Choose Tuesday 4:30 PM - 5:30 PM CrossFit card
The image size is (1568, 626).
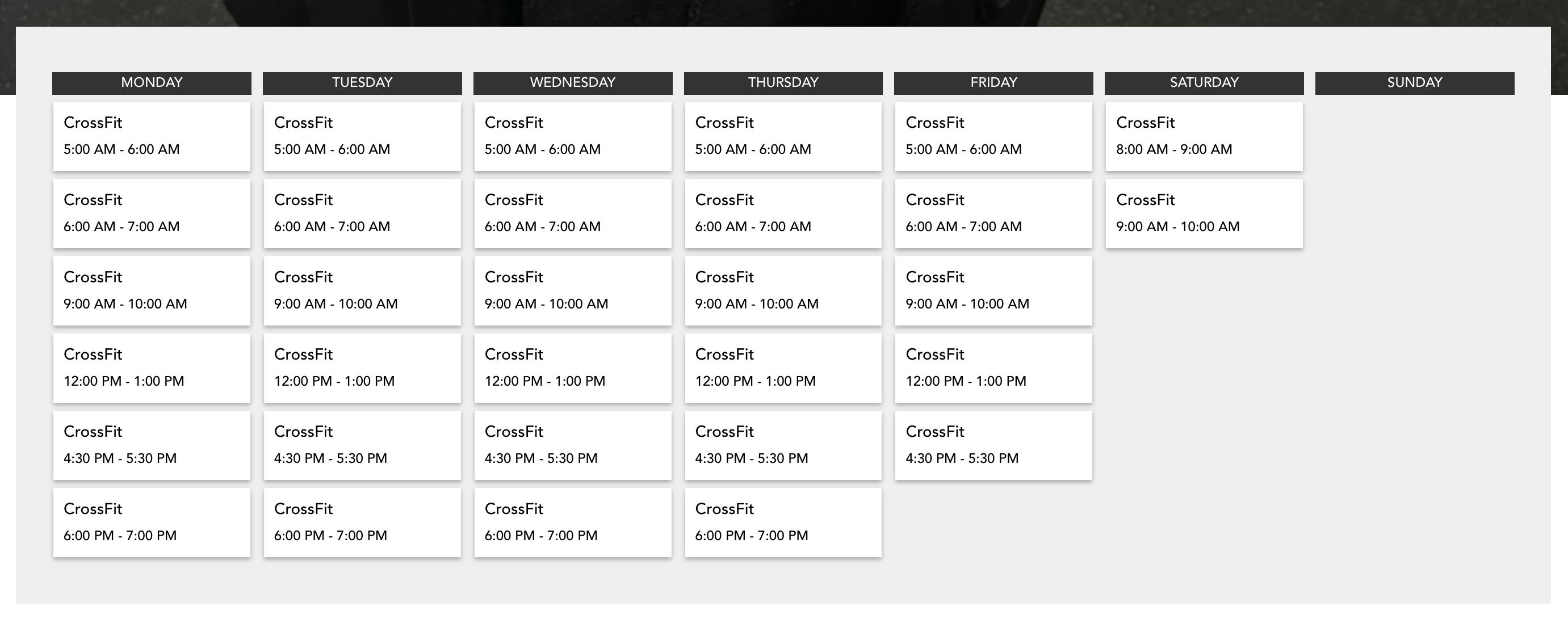click(x=362, y=446)
